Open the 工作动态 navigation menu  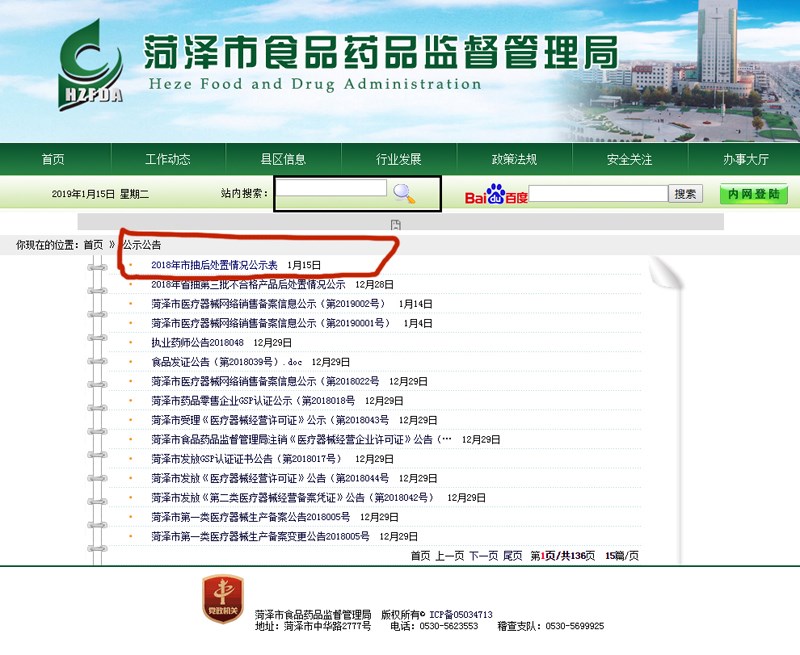pyautogui.click(x=167, y=159)
